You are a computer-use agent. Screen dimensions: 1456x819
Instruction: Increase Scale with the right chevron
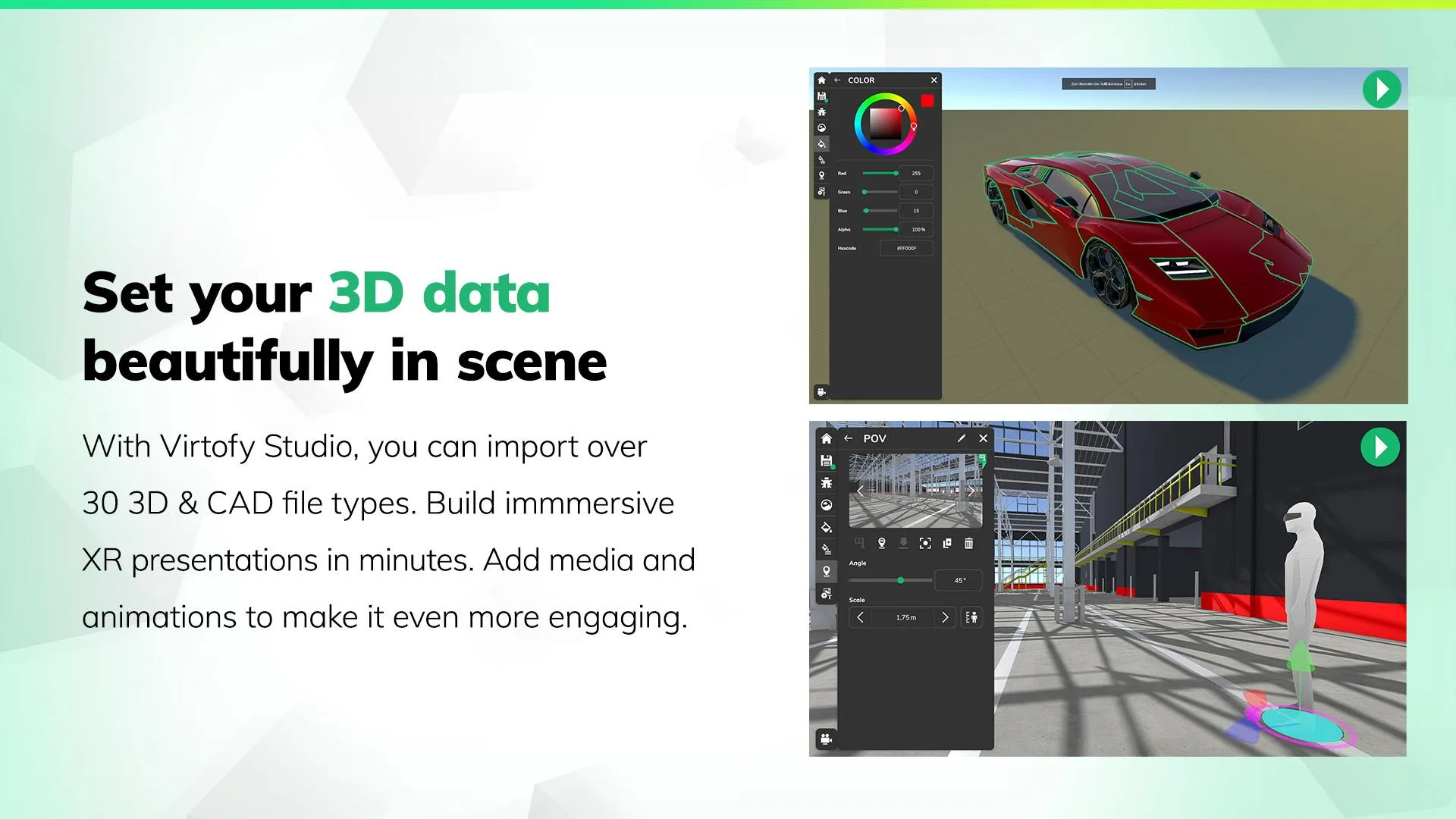point(945,617)
